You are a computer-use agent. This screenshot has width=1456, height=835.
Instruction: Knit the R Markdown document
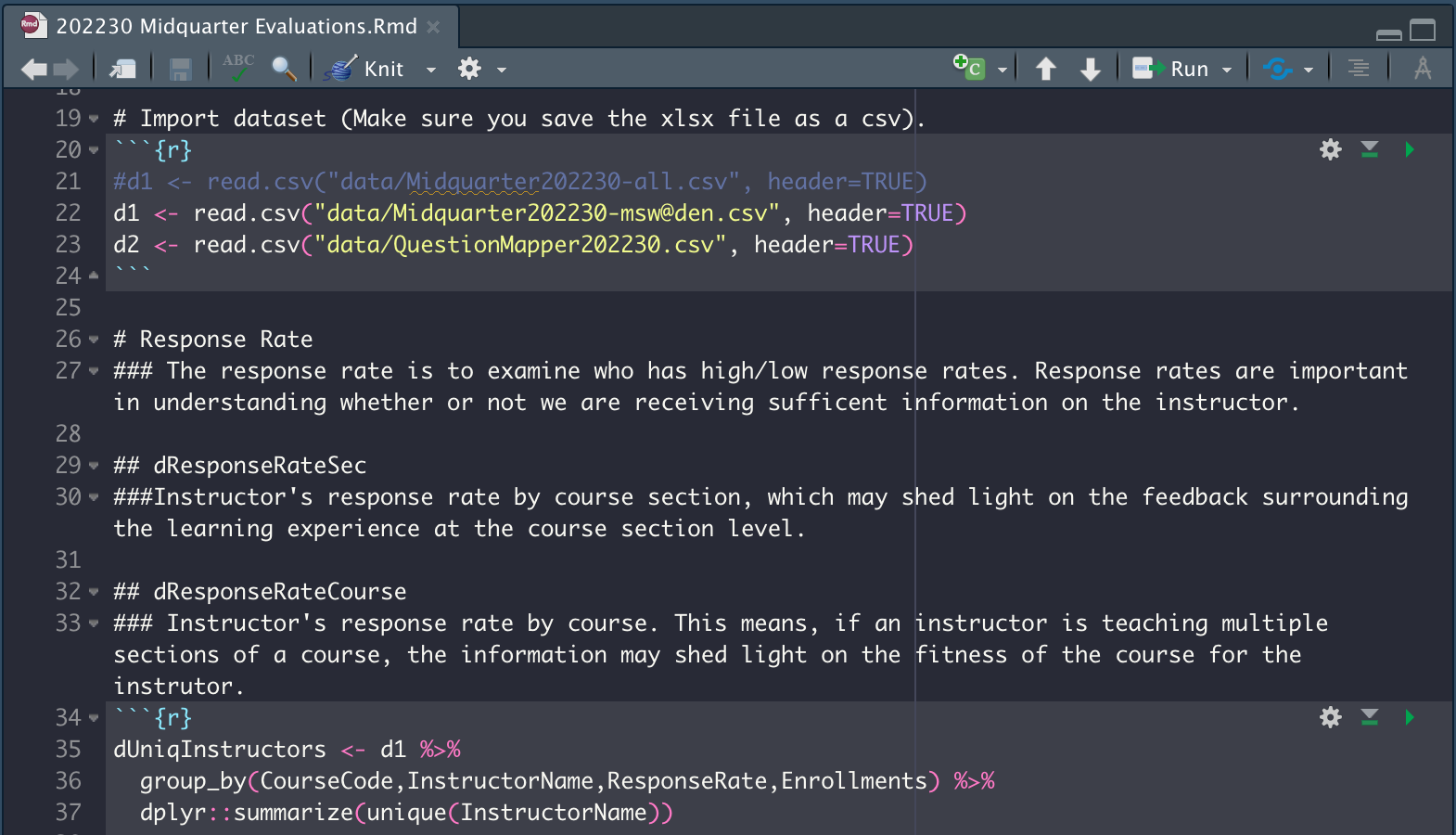tap(364, 69)
